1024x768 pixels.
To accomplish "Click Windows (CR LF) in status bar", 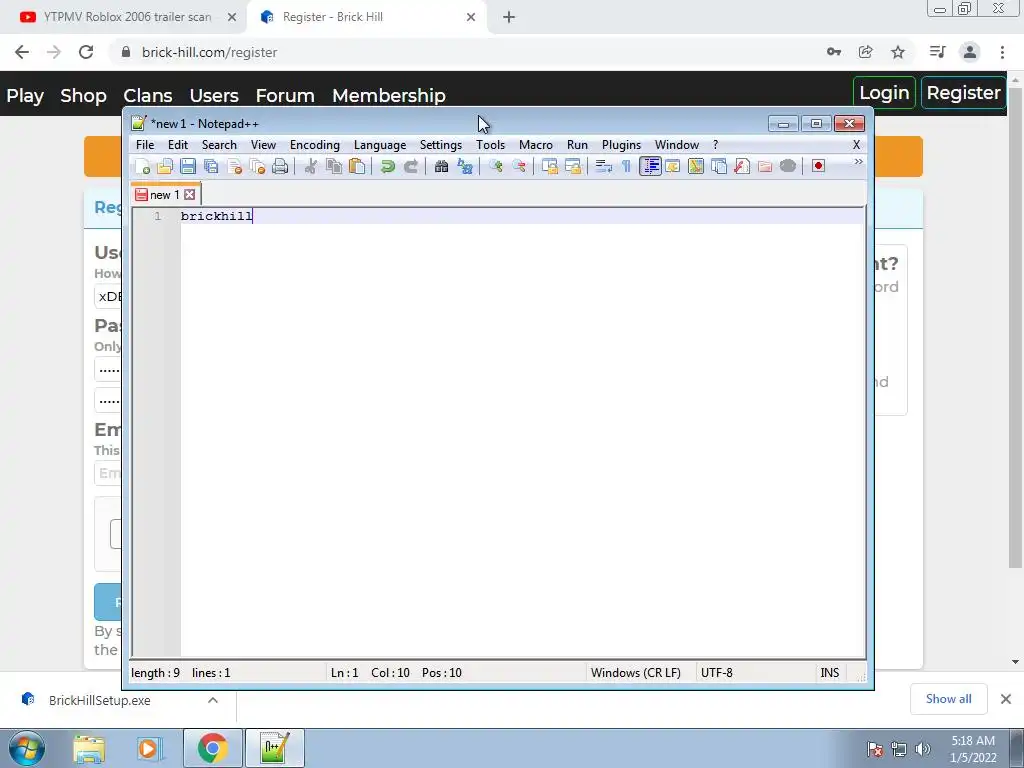I will pos(635,673).
